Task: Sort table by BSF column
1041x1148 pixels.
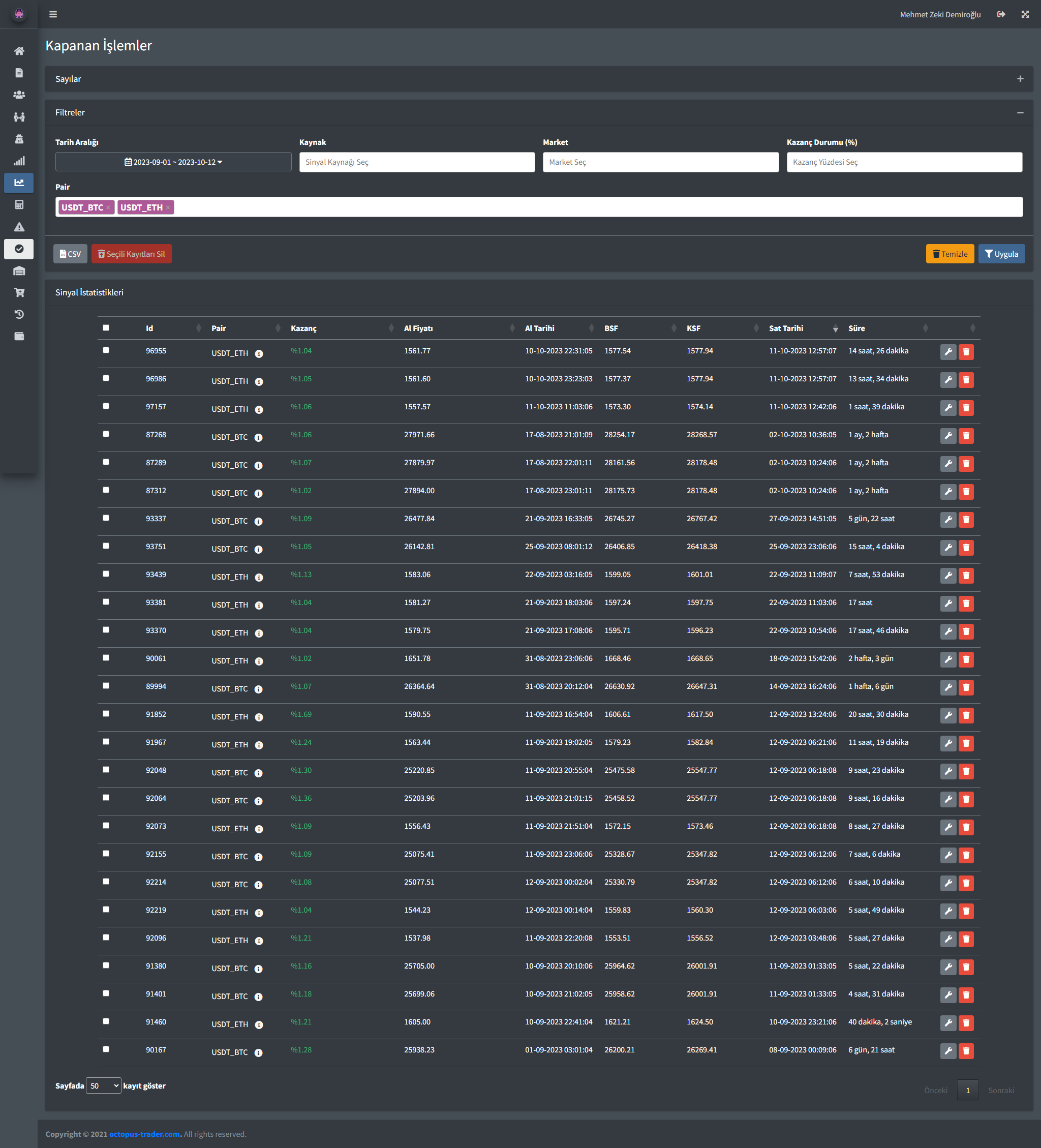Action: point(640,328)
